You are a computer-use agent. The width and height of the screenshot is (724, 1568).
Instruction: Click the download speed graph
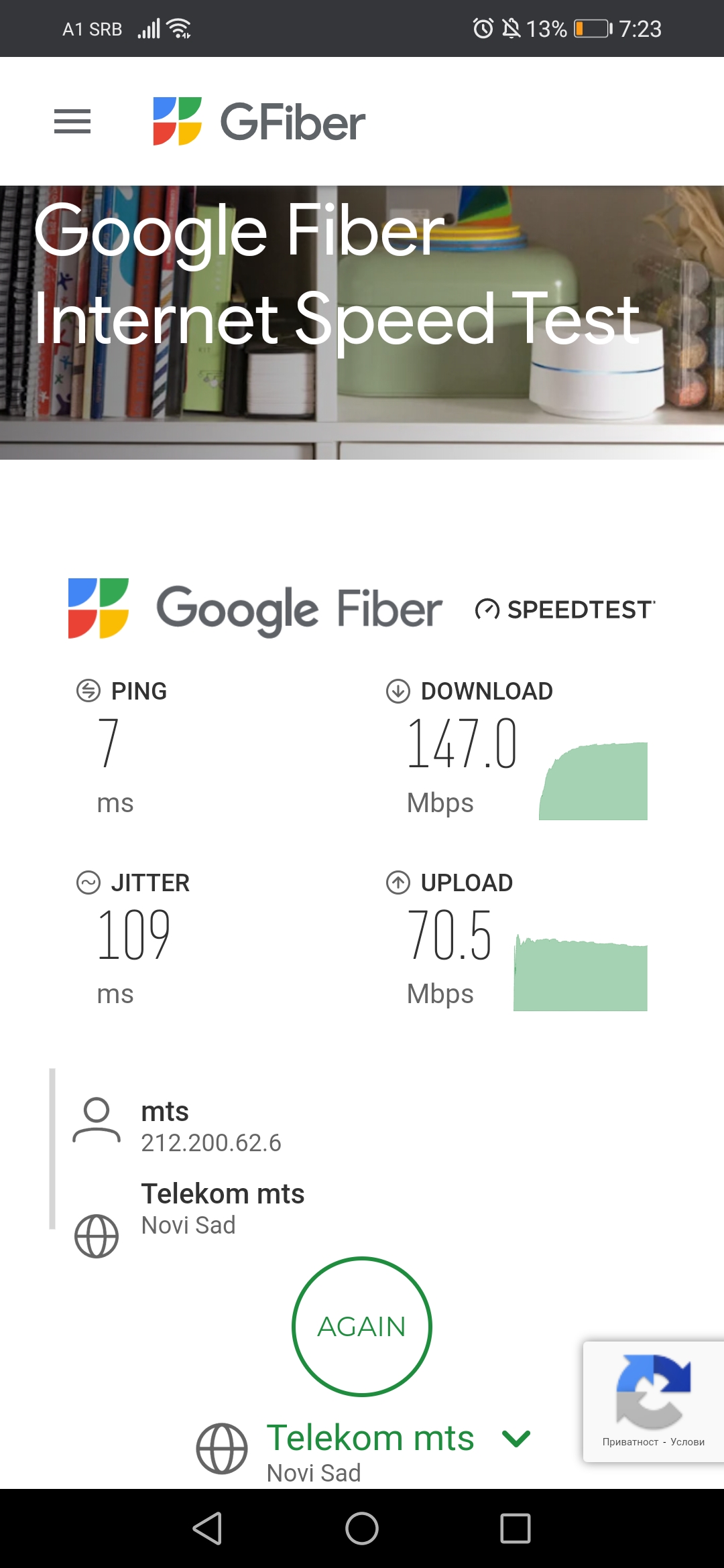point(593,781)
